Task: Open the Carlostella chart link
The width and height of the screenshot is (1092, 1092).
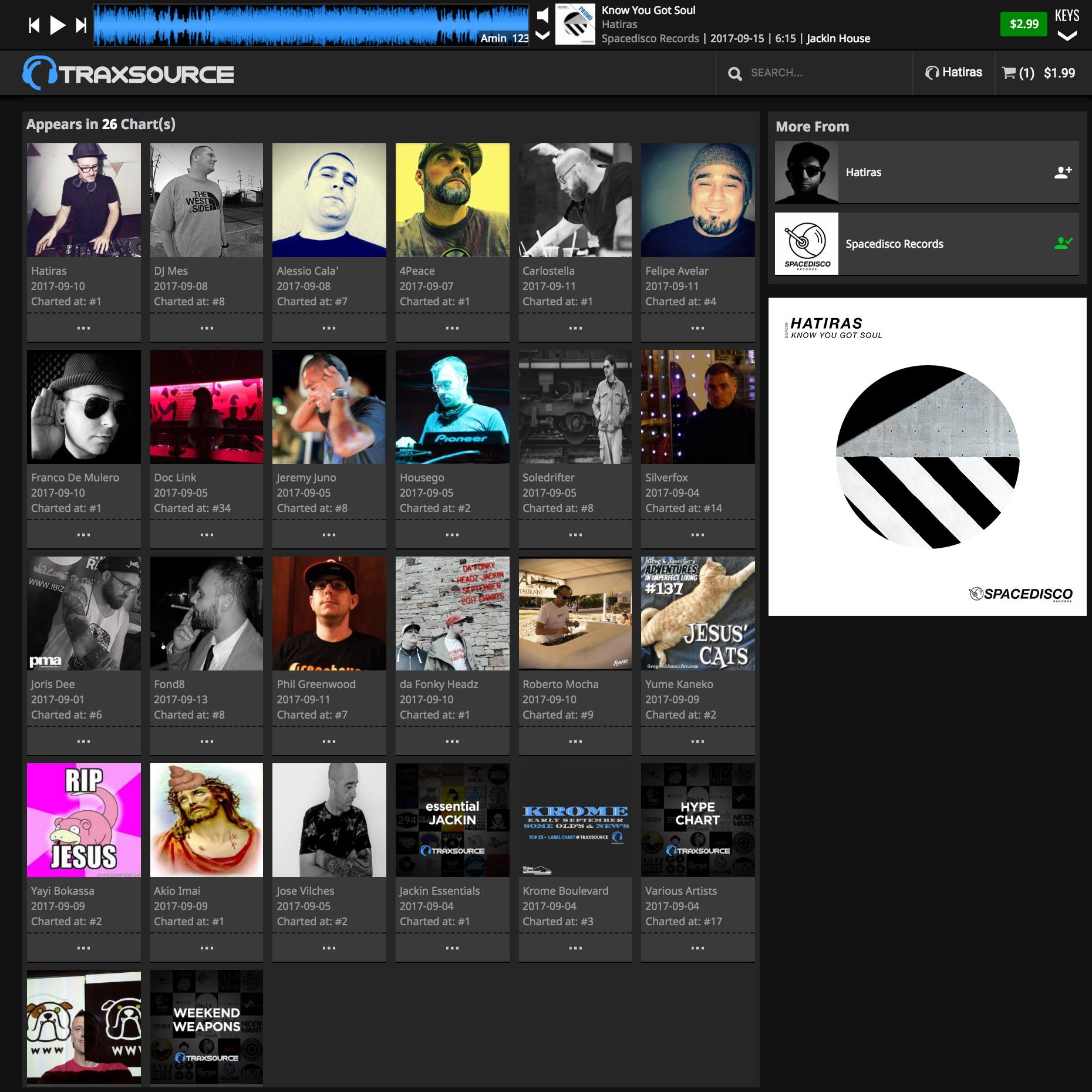Action: 548,271
